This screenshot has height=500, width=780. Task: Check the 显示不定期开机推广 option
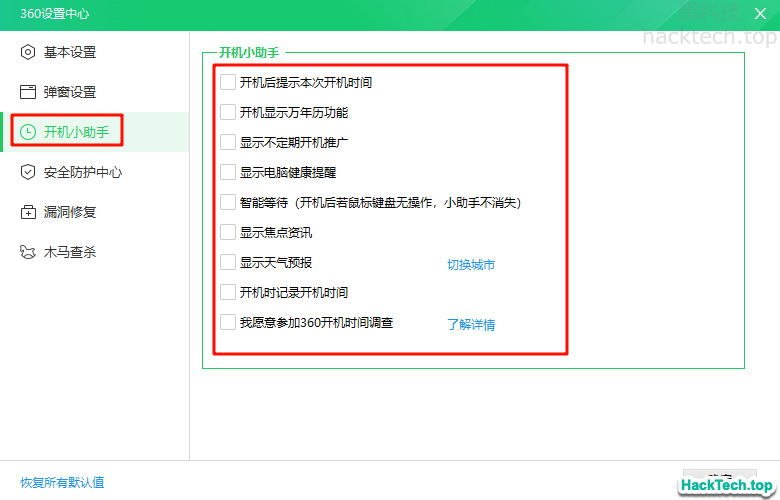(228, 142)
